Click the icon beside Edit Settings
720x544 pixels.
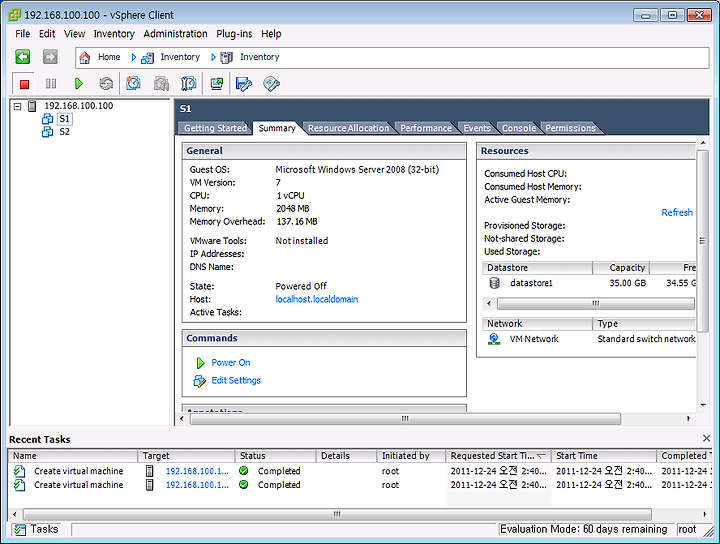(200, 381)
